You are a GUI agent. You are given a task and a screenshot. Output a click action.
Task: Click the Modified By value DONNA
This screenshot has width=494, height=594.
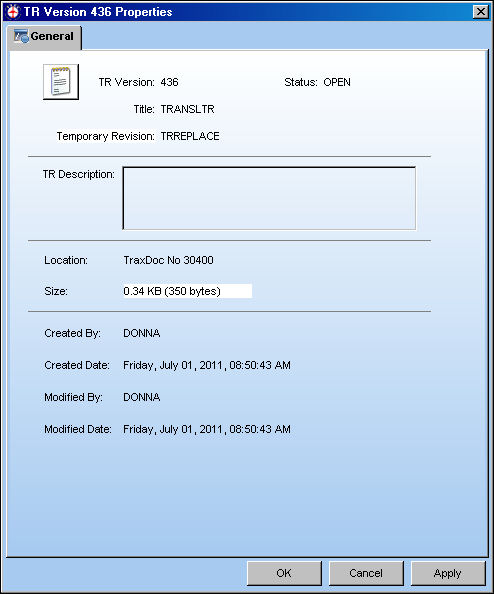(142, 397)
